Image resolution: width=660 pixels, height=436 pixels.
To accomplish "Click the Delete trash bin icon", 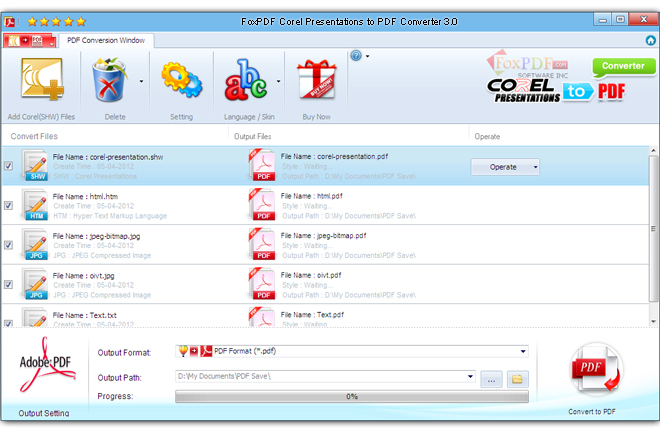I will coord(109,80).
